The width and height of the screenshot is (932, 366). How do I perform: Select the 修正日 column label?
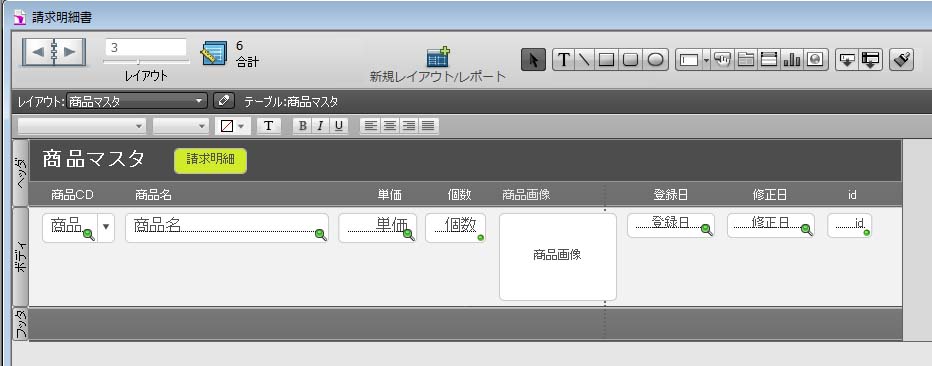click(x=770, y=195)
